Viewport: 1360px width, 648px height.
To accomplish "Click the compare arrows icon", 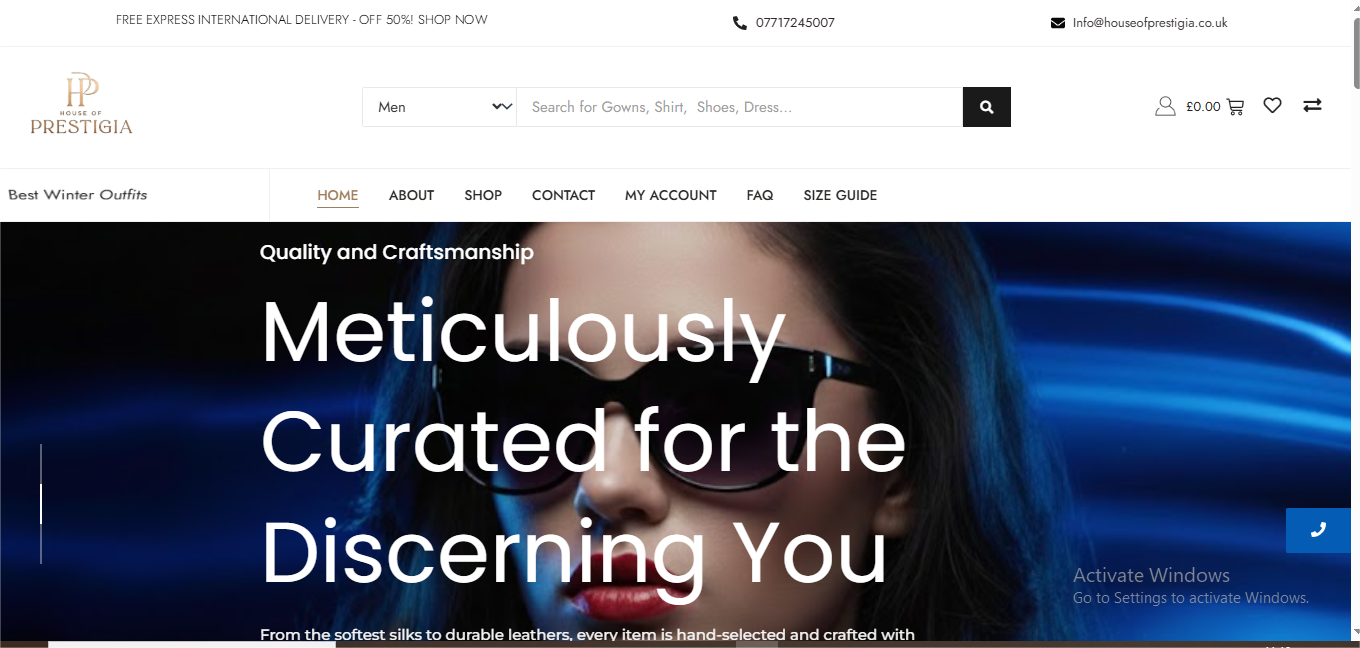I will pyautogui.click(x=1312, y=105).
